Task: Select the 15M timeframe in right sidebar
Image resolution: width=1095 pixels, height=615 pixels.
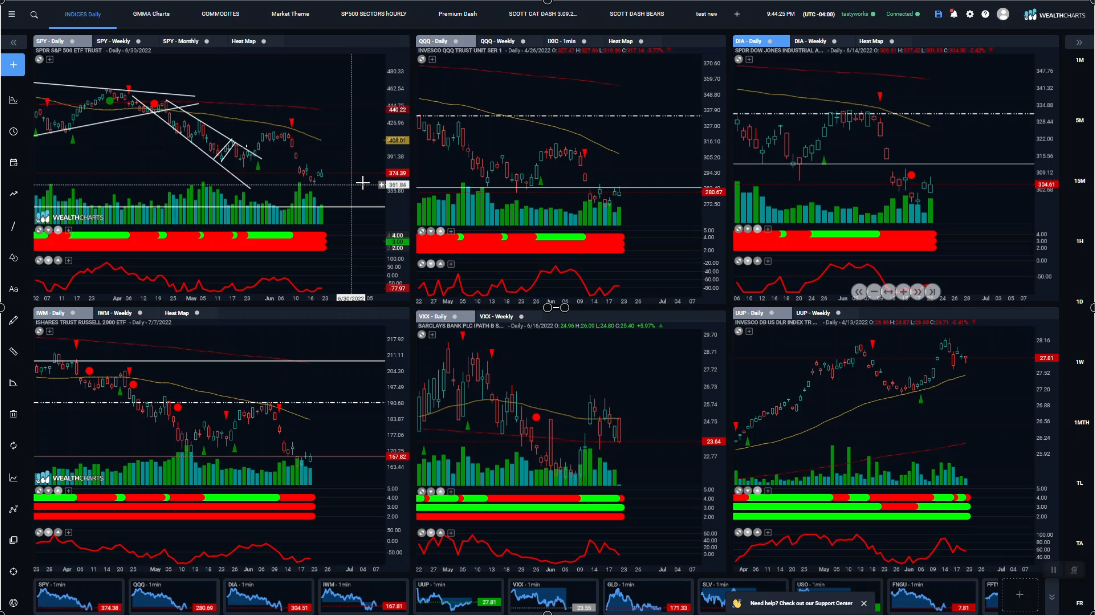Action: tap(1080, 181)
